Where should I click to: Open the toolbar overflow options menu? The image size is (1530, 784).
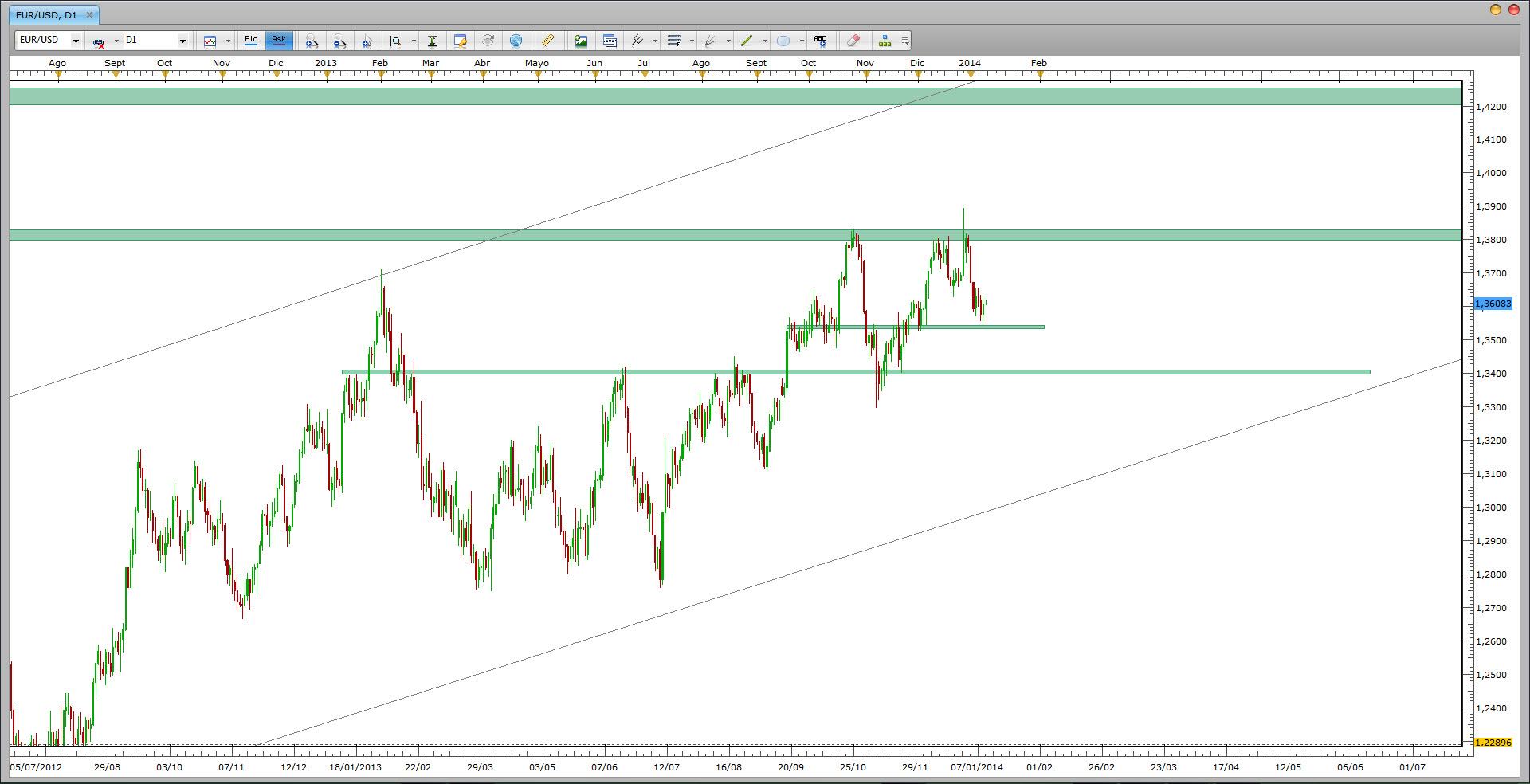(904, 41)
